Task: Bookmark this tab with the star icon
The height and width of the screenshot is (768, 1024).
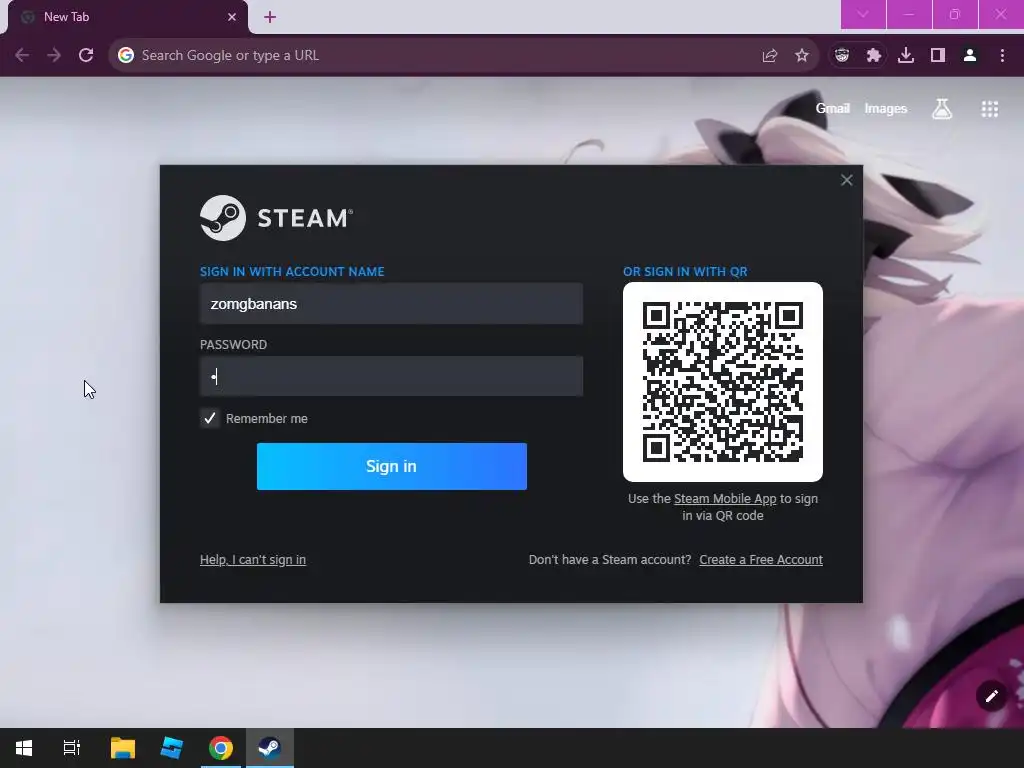Action: [x=802, y=56]
